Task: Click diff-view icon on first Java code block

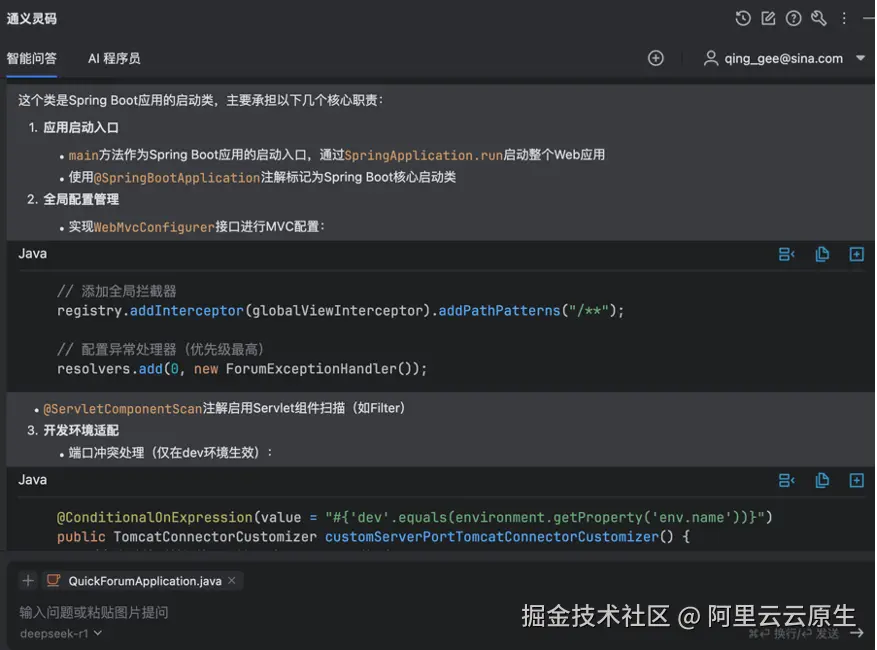Action: click(x=786, y=255)
